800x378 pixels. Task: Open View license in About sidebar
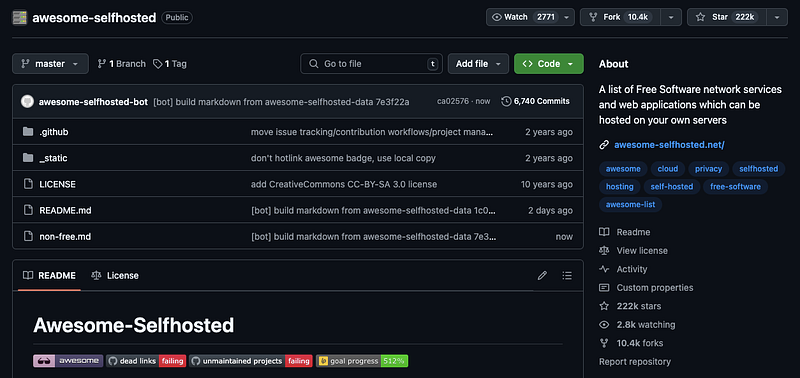pyautogui.click(x=634, y=250)
